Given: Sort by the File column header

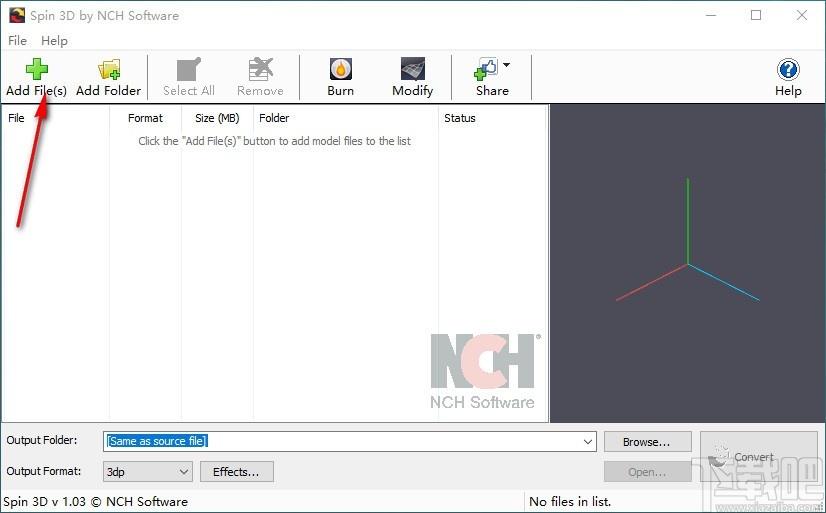Looking at the screenshot, I should pos(56,118).
